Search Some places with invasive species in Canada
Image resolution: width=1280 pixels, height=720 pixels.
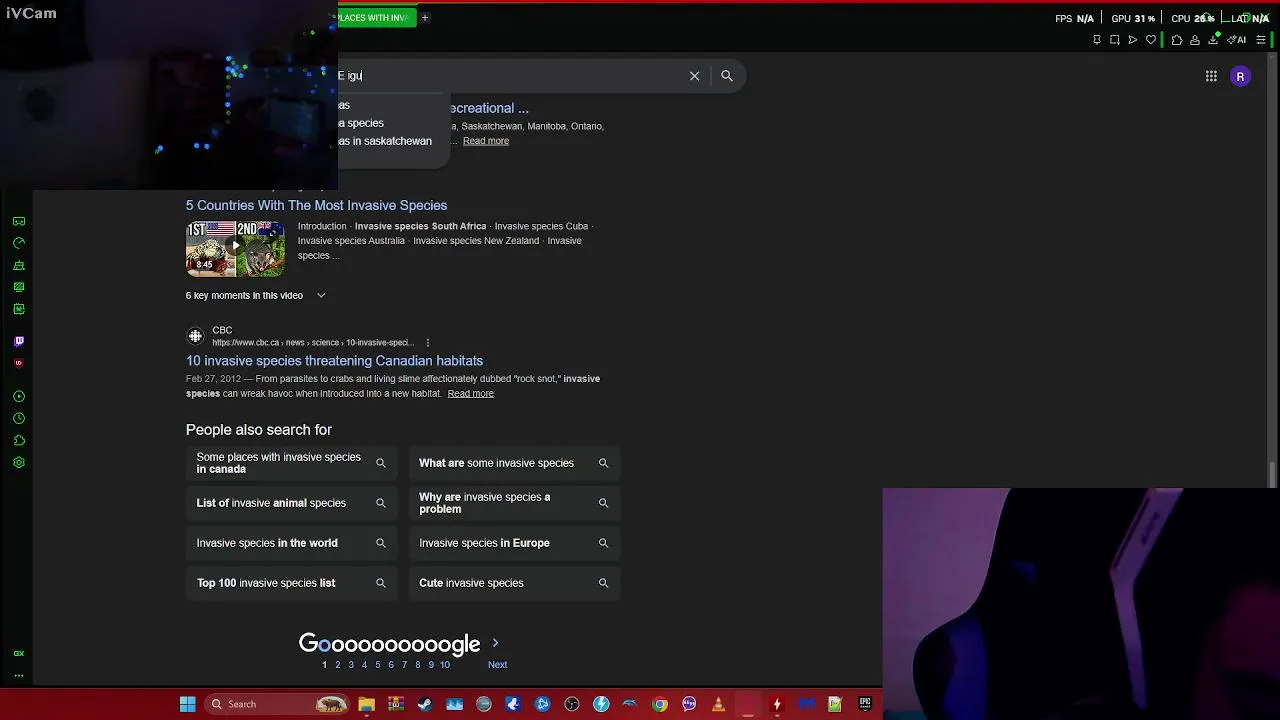[291, 463]
